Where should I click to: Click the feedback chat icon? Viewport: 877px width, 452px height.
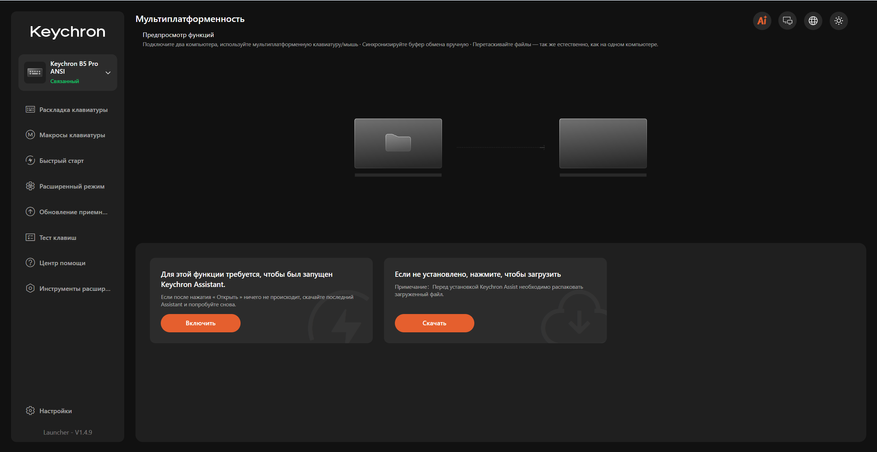pyautogui.click(x=788, y=21)
